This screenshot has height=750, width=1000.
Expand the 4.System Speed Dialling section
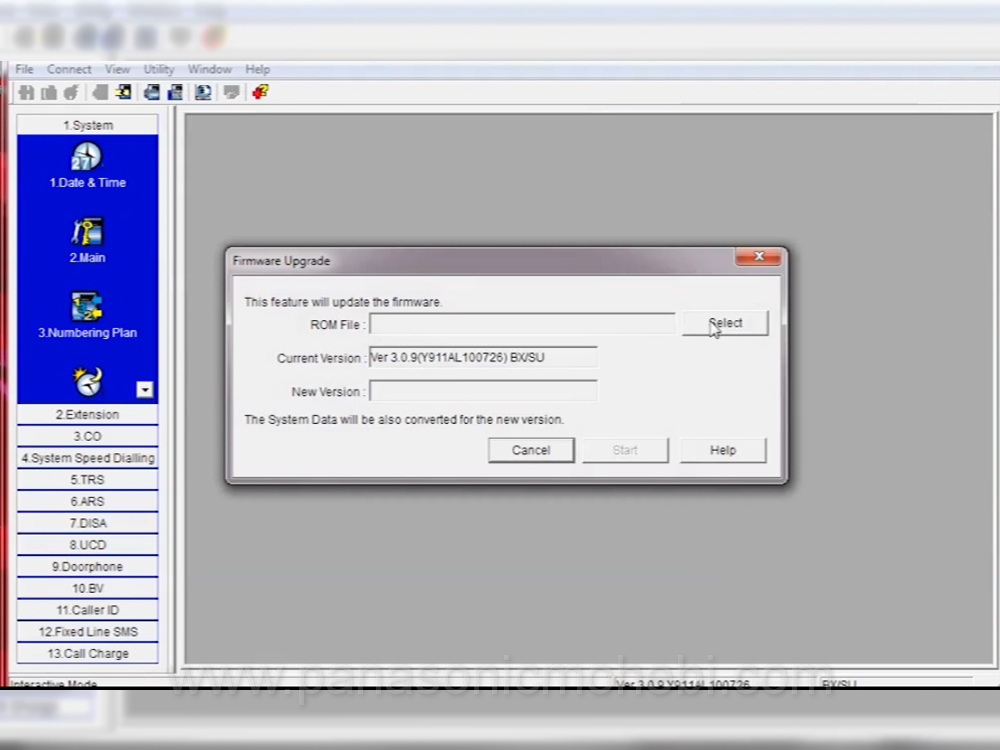tap(87, 458)
